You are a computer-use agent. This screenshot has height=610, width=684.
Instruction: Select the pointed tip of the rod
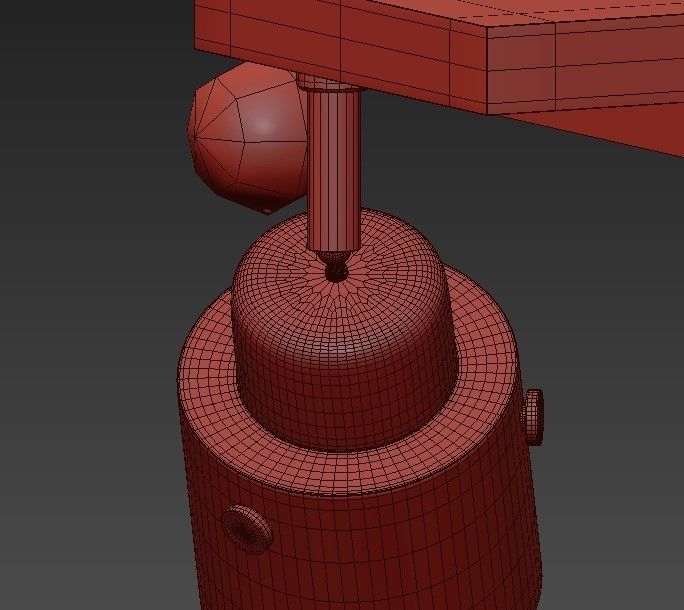[335, 266]
